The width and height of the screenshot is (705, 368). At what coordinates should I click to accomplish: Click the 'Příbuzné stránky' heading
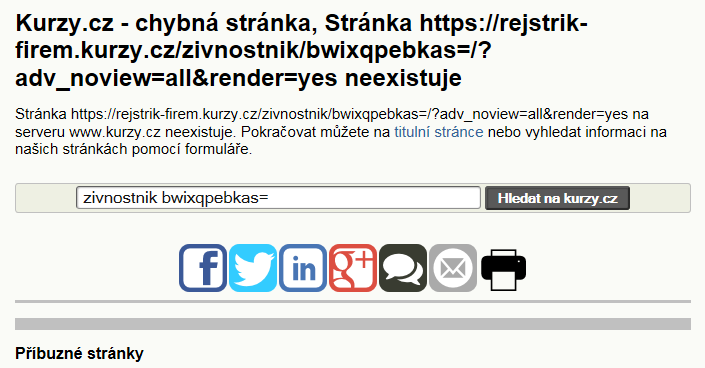coord(79,354)
